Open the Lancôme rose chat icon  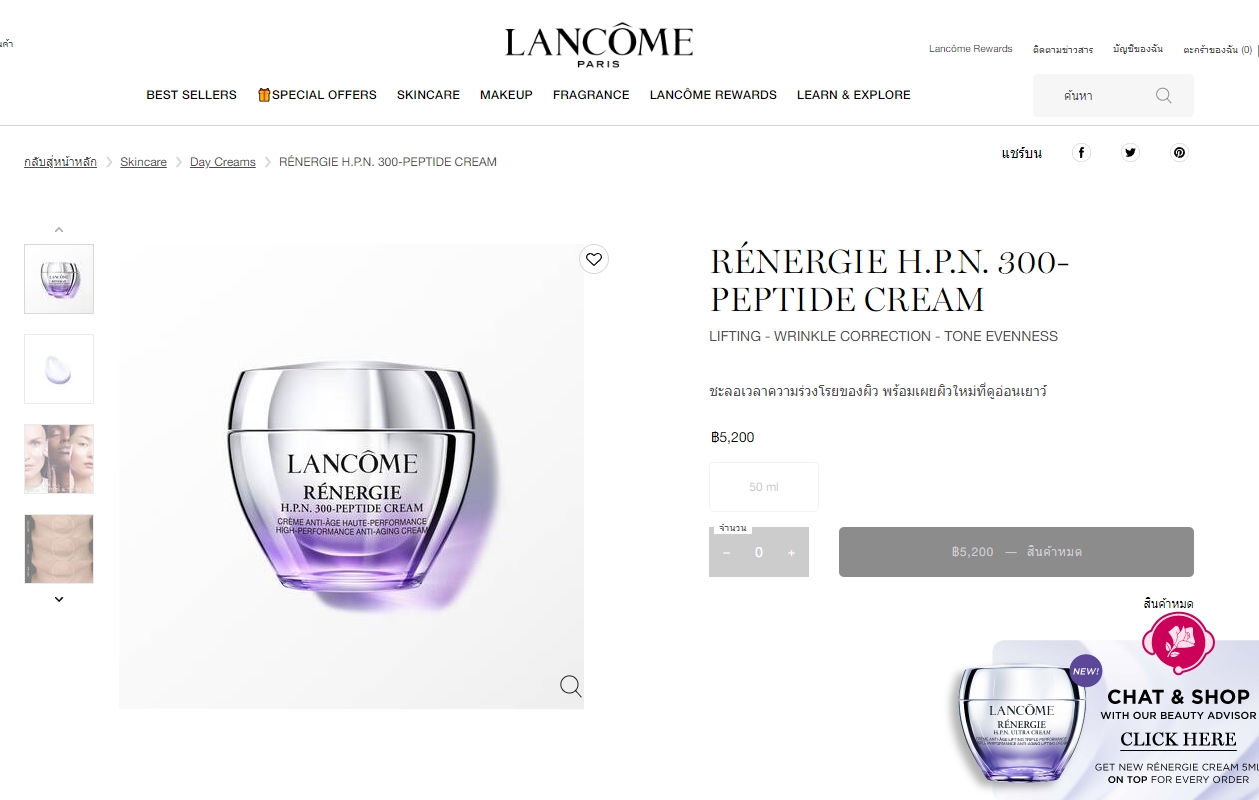pos(1178,643)
